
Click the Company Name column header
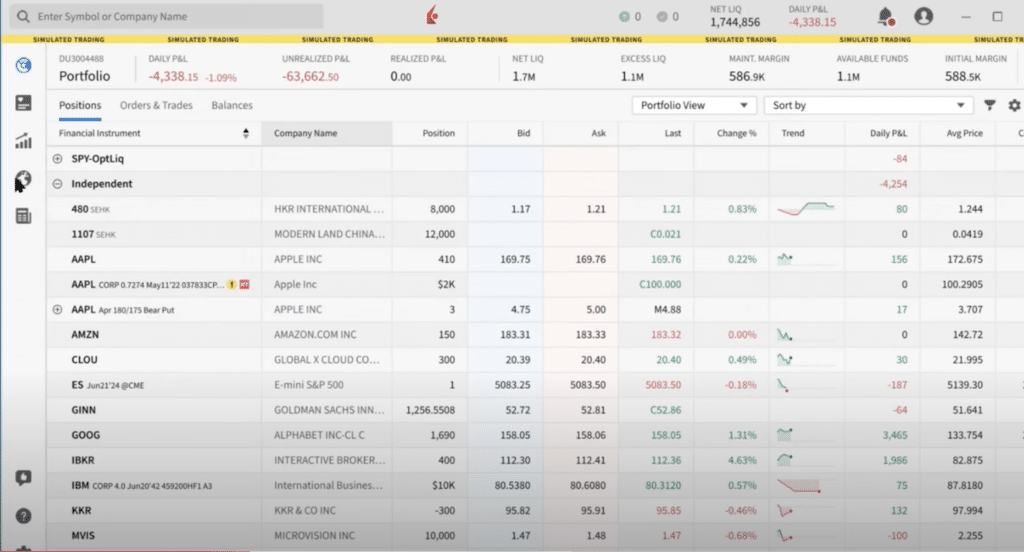click(327, 133)
